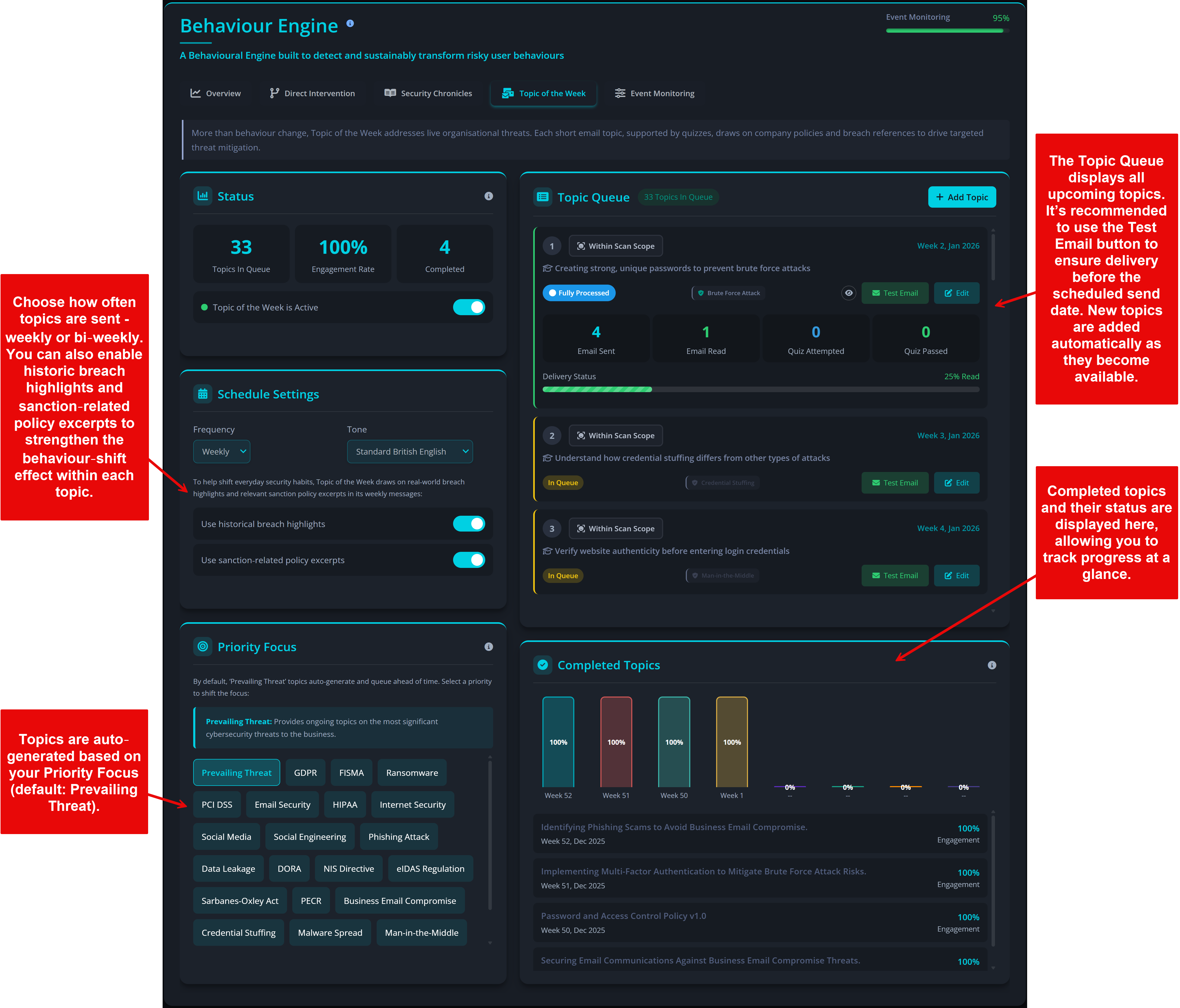Screen dimensions: 1180x1008
Task: Select the calendar icon on Schedule Settings
Action: (x=203, y=393)
